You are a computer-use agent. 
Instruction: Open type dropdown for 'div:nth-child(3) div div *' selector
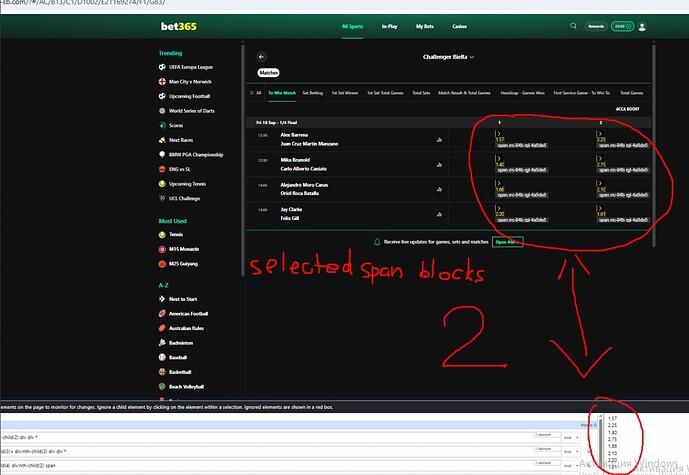(571, 451)
